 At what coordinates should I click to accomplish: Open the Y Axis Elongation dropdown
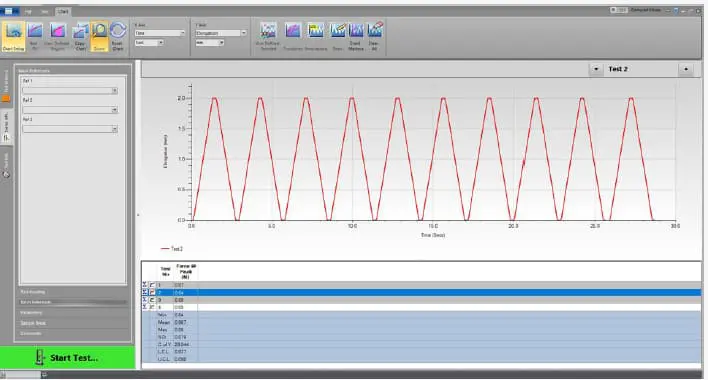click(221, 33)
